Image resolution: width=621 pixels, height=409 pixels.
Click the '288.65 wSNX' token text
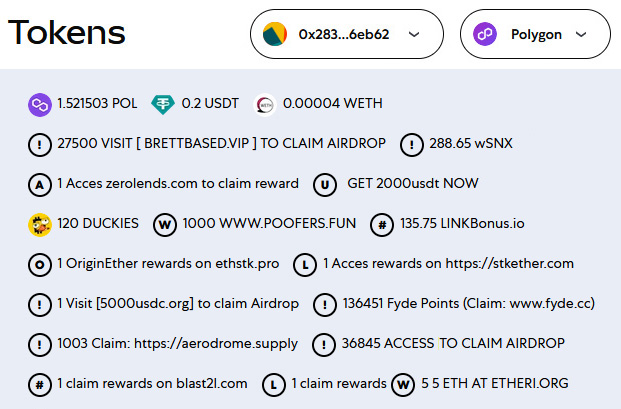(x=471, y=143)
